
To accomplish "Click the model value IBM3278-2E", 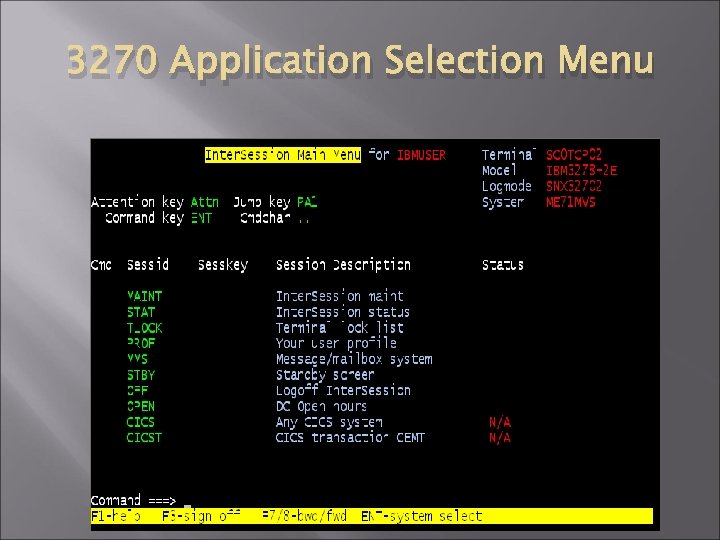I will pyautogui.click(x=581, y=171).
